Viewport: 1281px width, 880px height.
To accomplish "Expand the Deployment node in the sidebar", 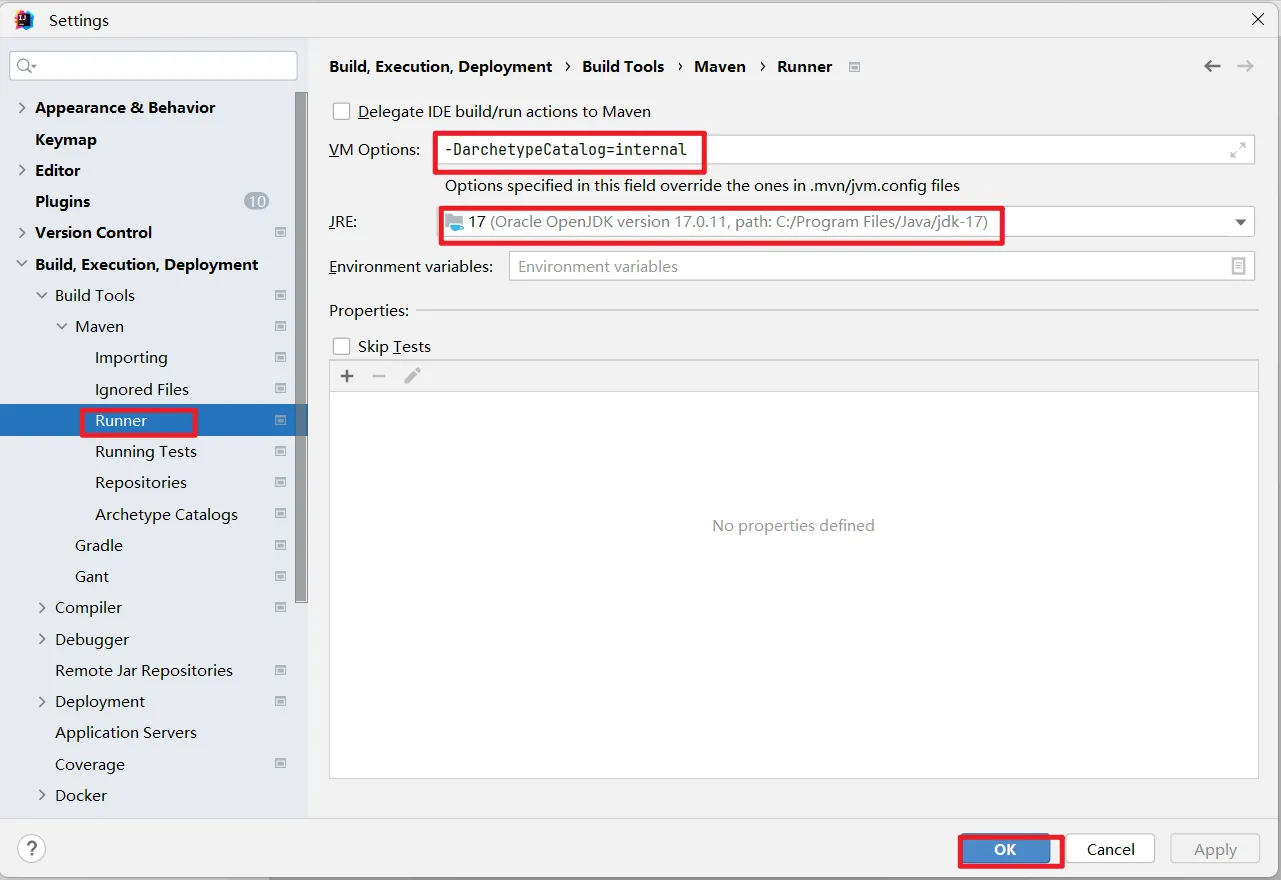I will pyautogui.click(x=42, y=702).
